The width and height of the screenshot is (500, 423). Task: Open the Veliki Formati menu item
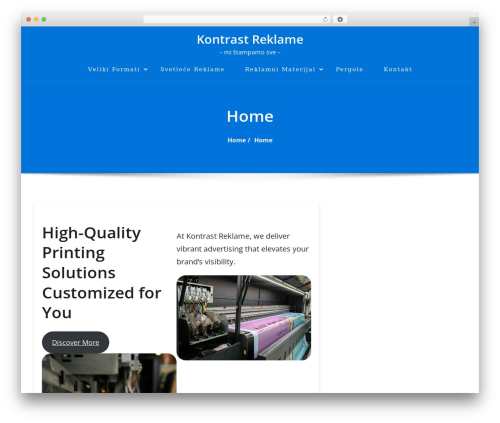(x=114, y=69)
